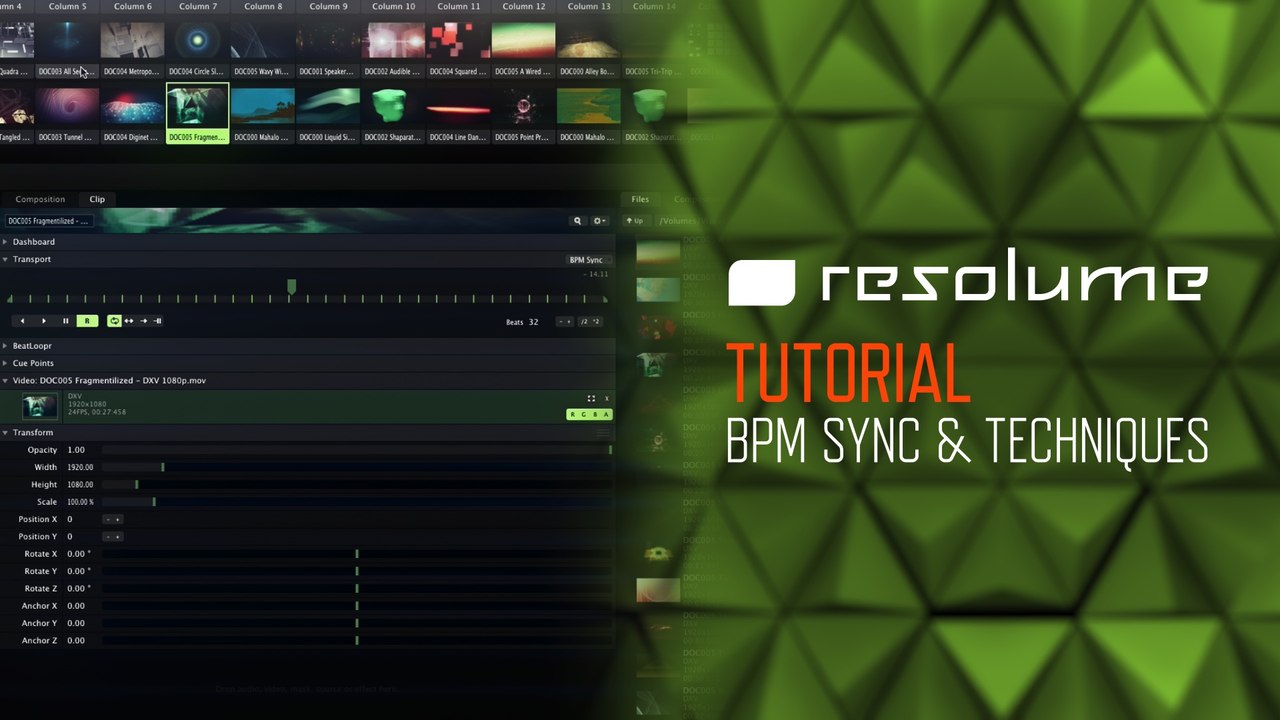Viewport: 1280px width, 720px height.
Task: Trigger the DOC004 Diginet clip thumbnail
Action: tap(133, 106)
